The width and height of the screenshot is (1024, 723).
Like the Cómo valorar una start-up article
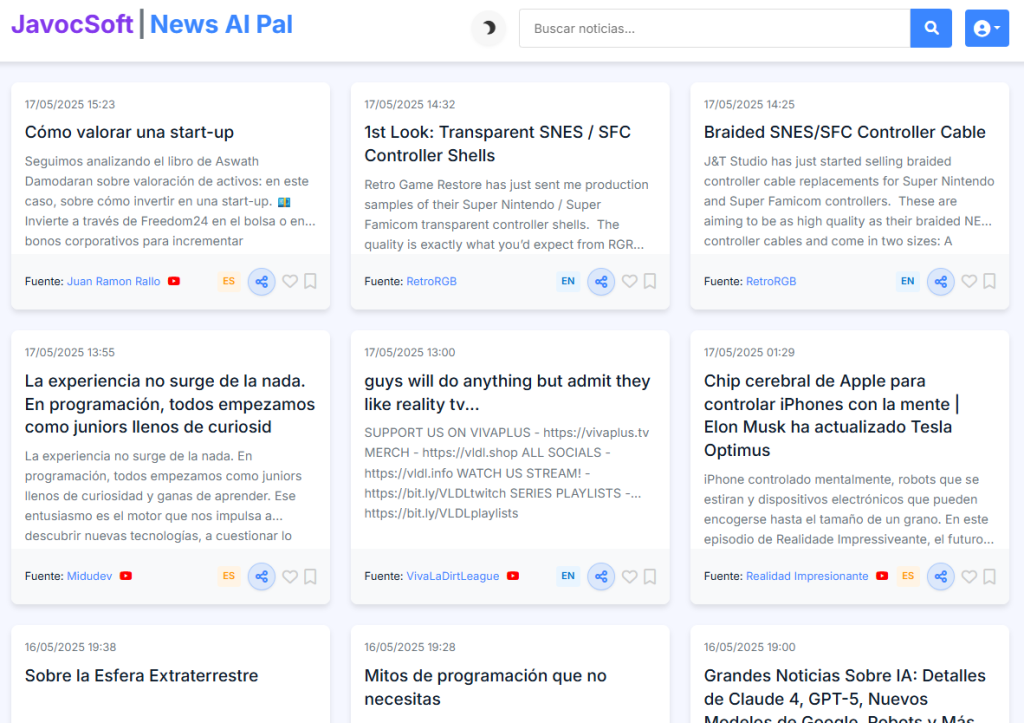coord(290,281)
